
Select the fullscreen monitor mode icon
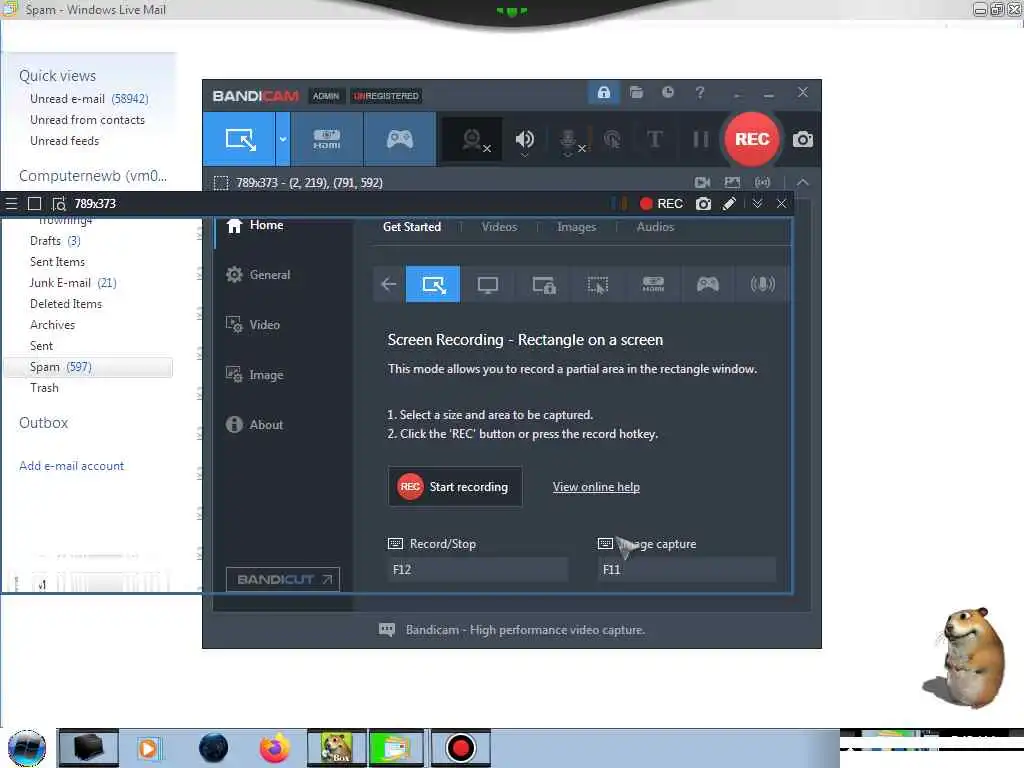tap(488, 284)
